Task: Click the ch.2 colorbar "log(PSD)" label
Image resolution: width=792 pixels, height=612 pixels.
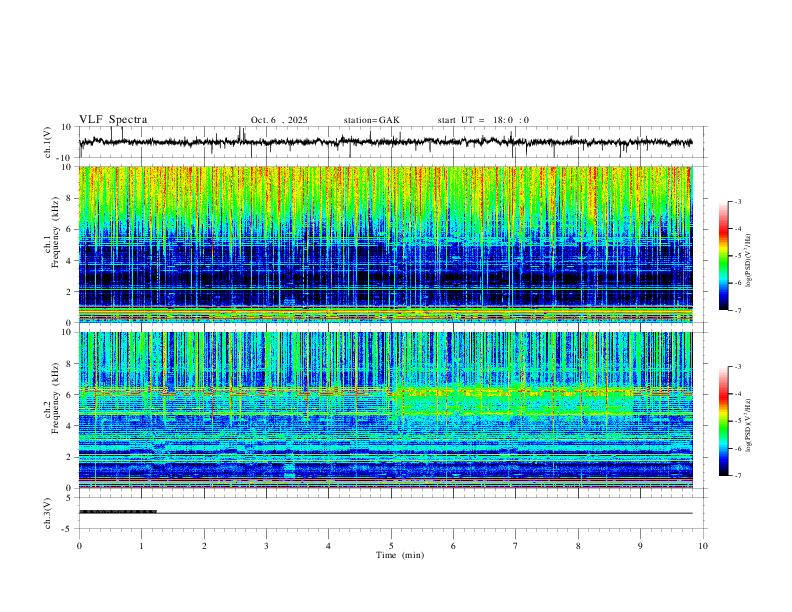Action: (748, 426)
